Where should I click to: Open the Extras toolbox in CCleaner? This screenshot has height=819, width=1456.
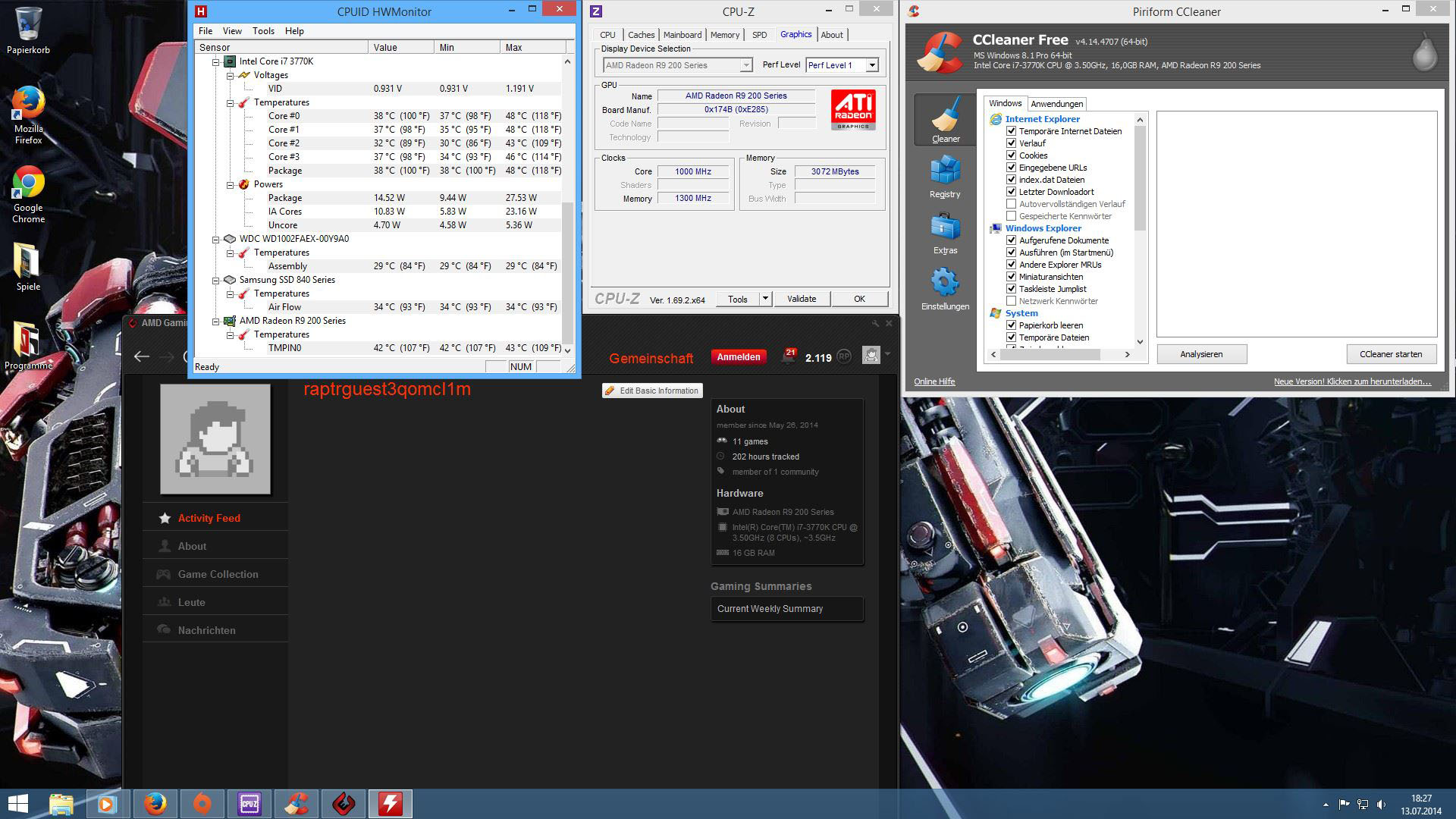pyautogui.click(x=945, y=231)
